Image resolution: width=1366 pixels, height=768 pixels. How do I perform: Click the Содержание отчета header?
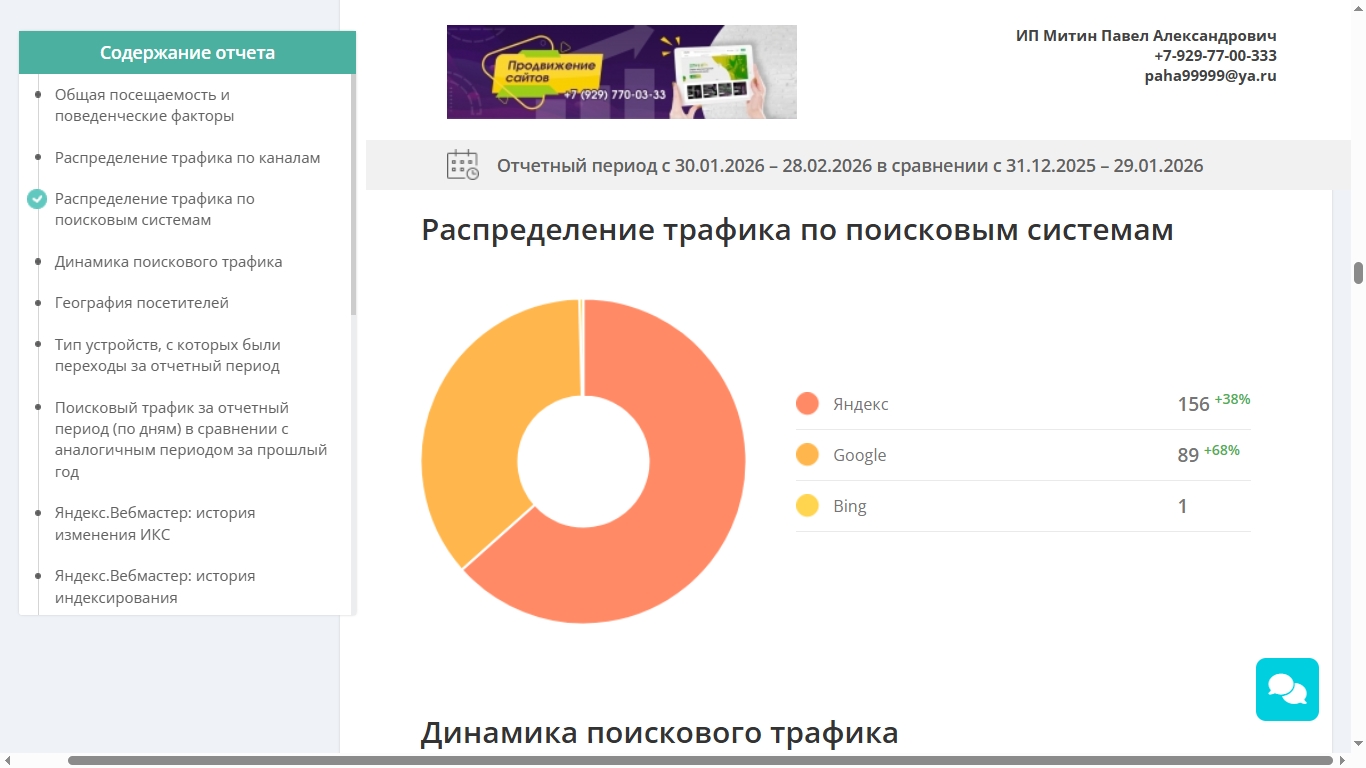187,52
